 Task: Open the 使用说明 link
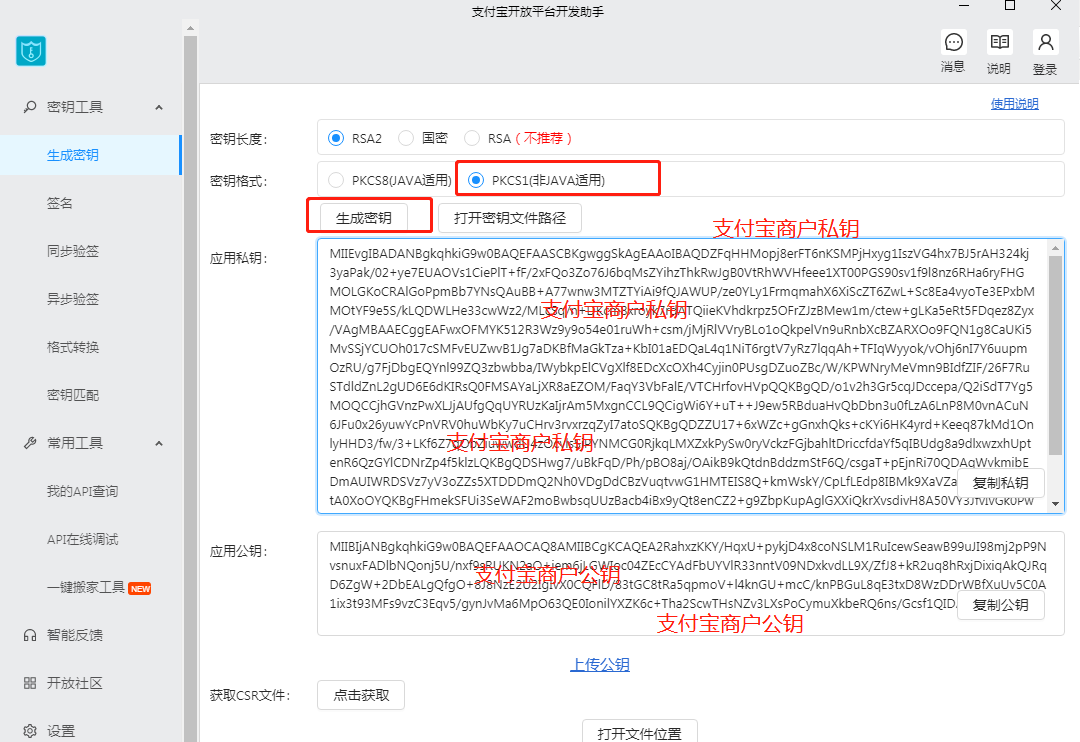[1014, 103]
